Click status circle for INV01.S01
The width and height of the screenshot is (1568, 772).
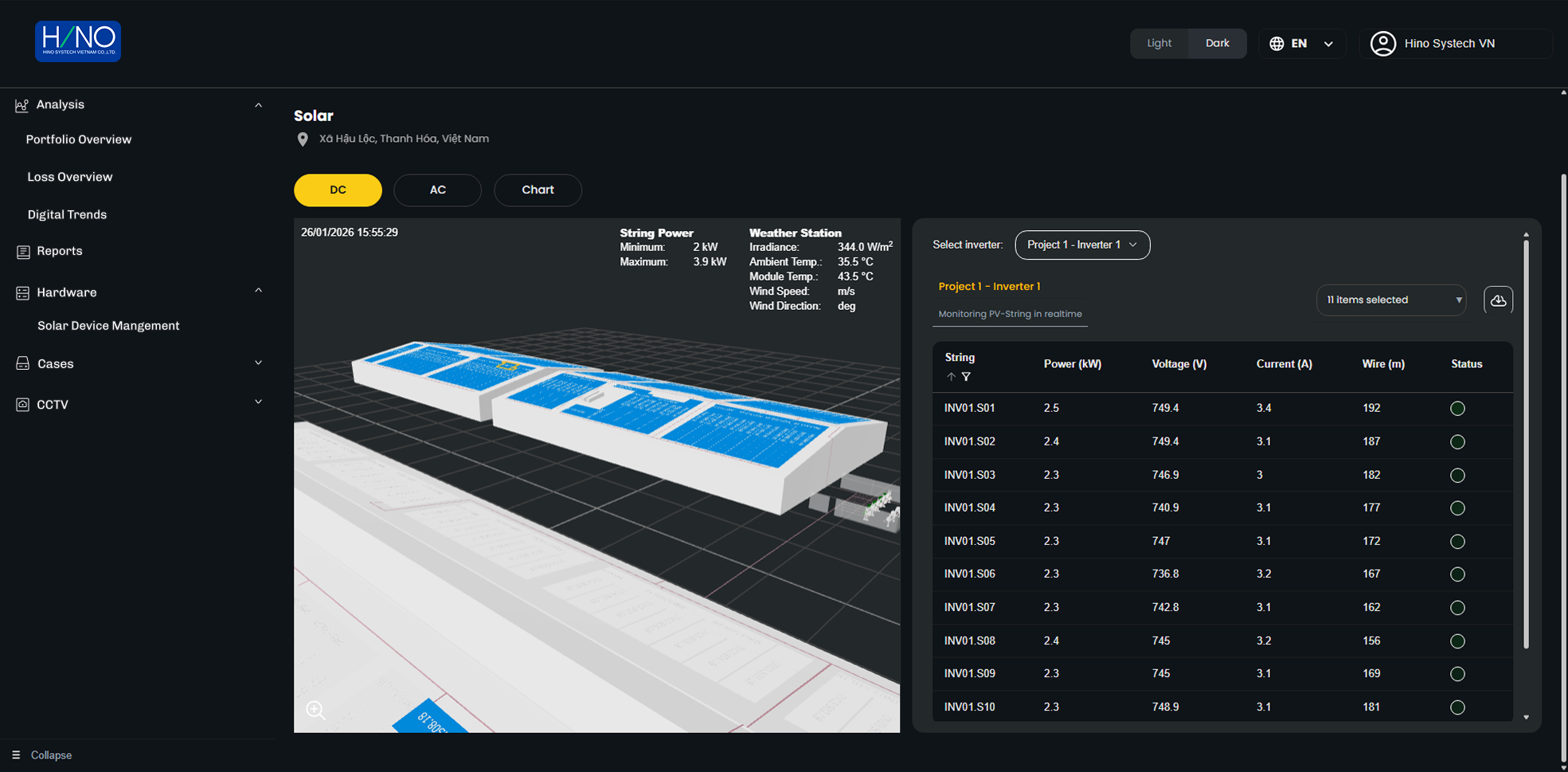(1457, 409)
